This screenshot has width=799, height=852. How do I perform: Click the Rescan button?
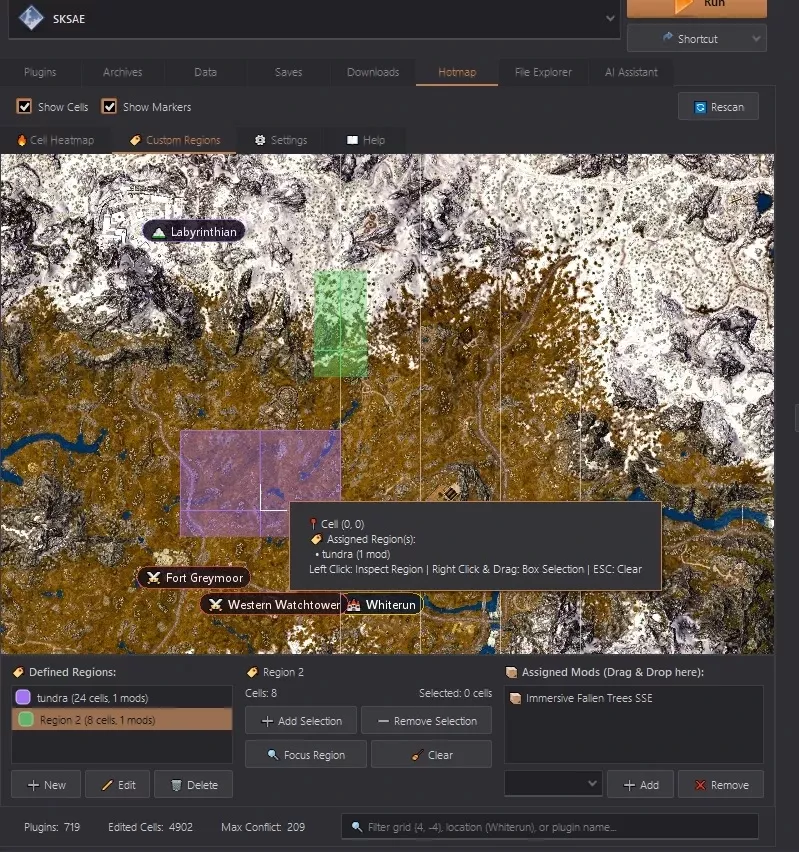(719, 107)
